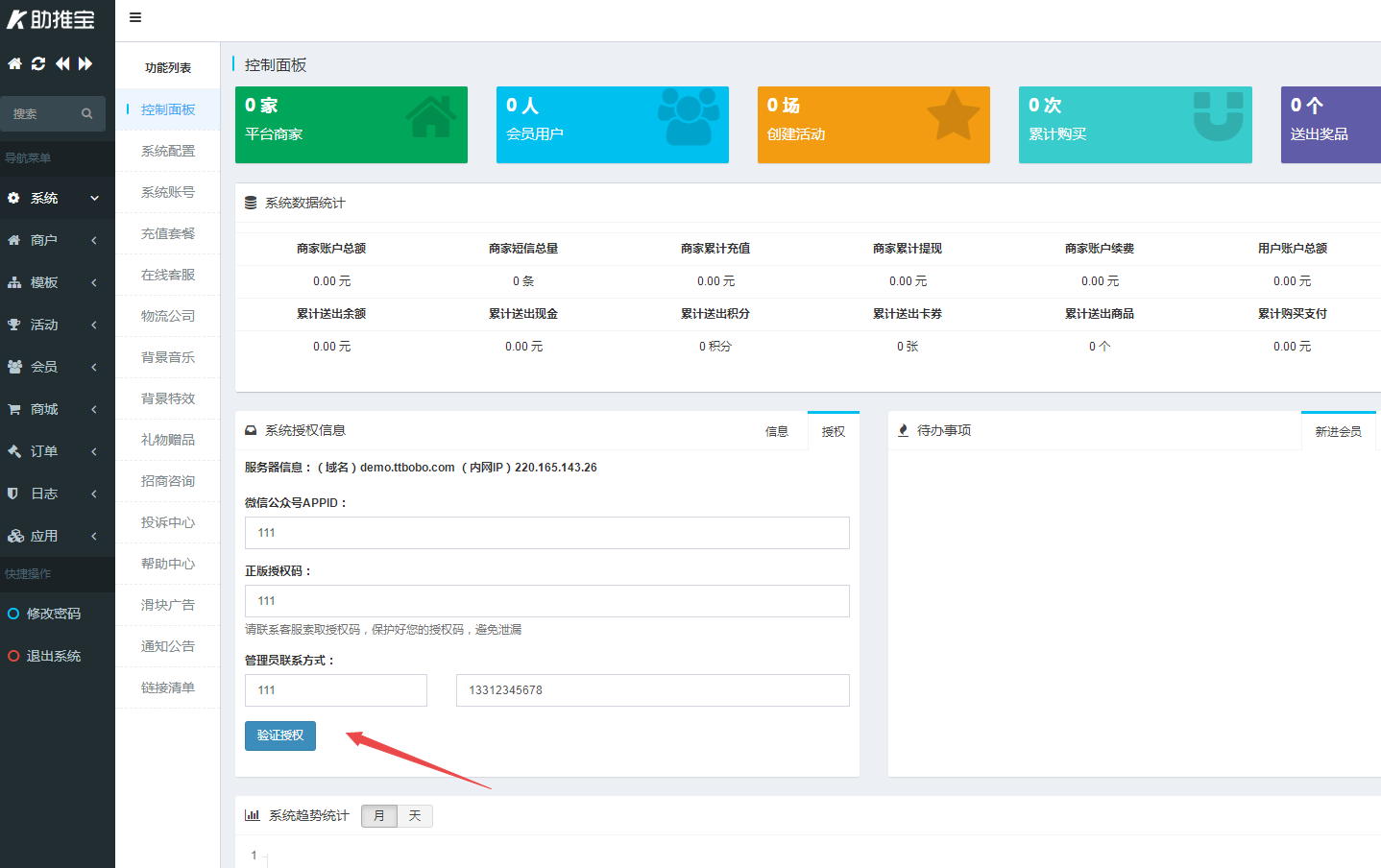This screenshot has width=1381, height=868.
Task: Click the 日志 shield icon
Action: tap(14, 494)
